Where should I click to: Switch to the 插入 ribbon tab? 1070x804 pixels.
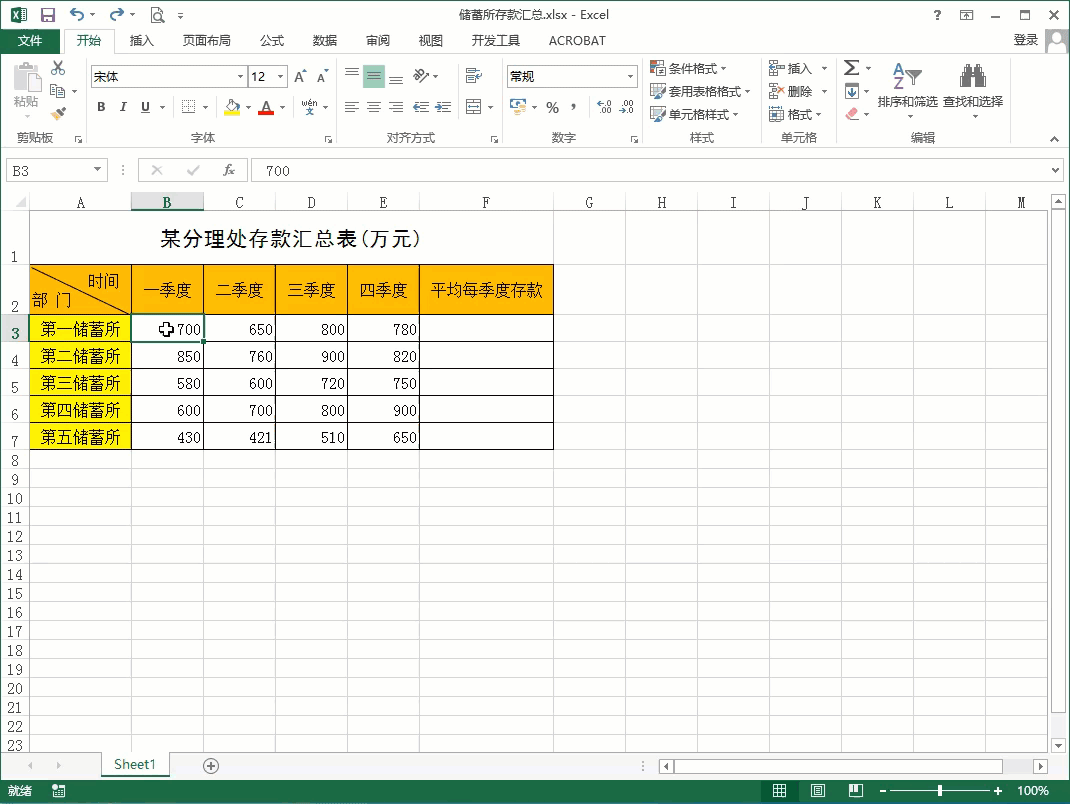click(142, 41)
